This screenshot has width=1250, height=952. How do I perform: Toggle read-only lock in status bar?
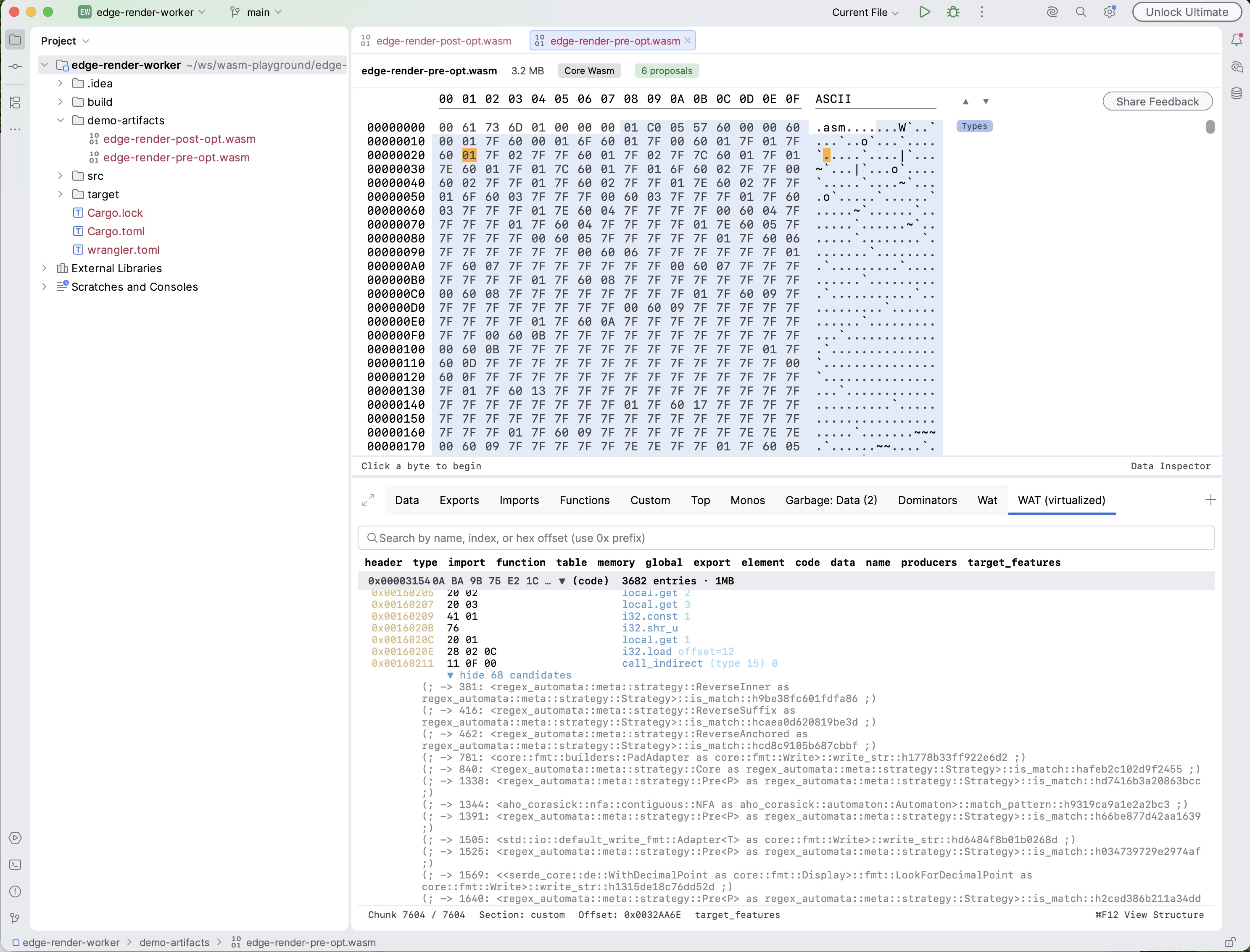click(x=1229, y=942)
